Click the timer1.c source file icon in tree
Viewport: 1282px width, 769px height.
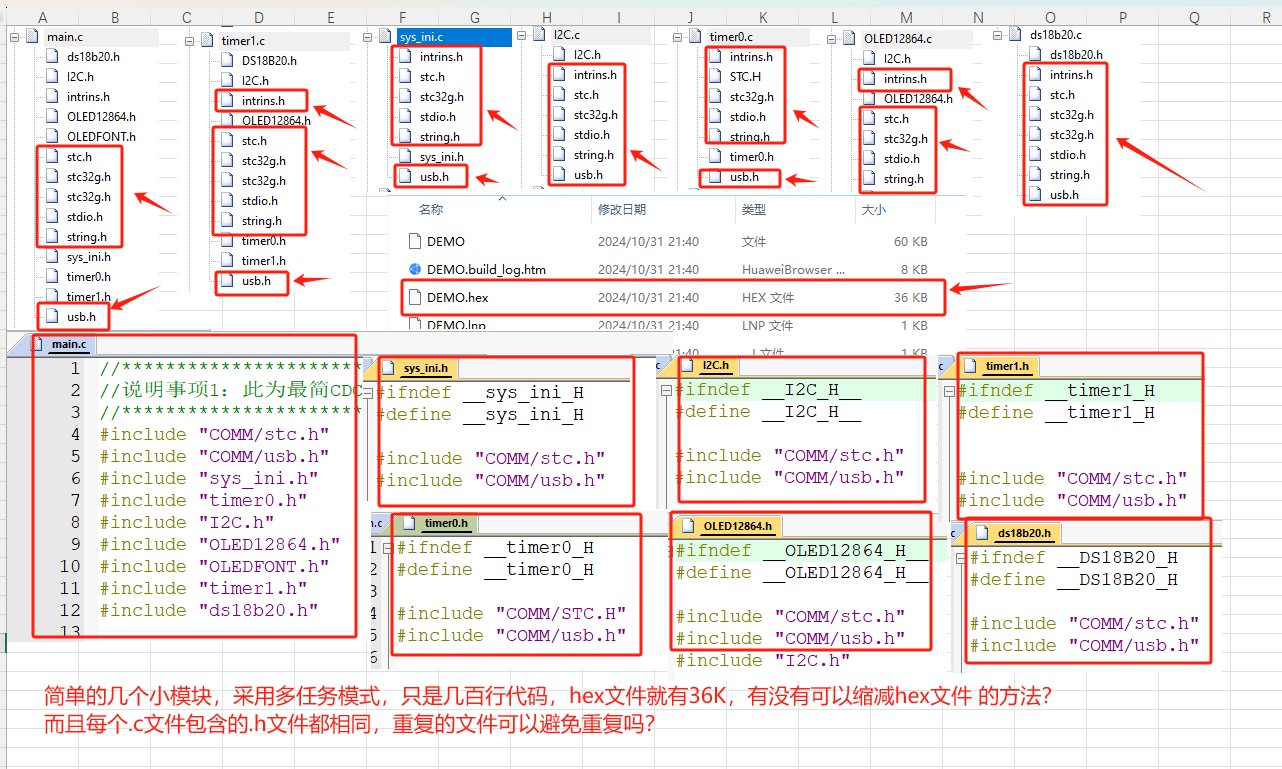pos(207,40)
